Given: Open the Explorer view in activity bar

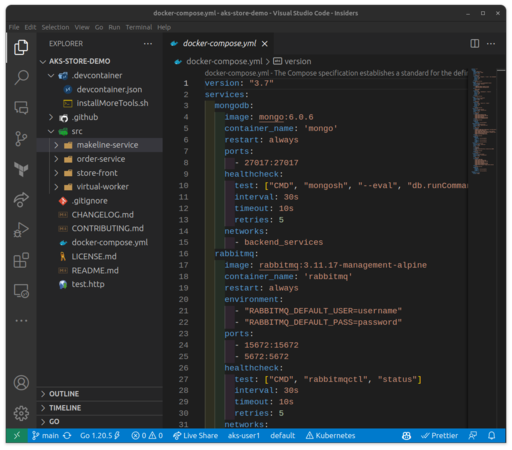Looking at the screenshot, I should [x=21, y=47].
